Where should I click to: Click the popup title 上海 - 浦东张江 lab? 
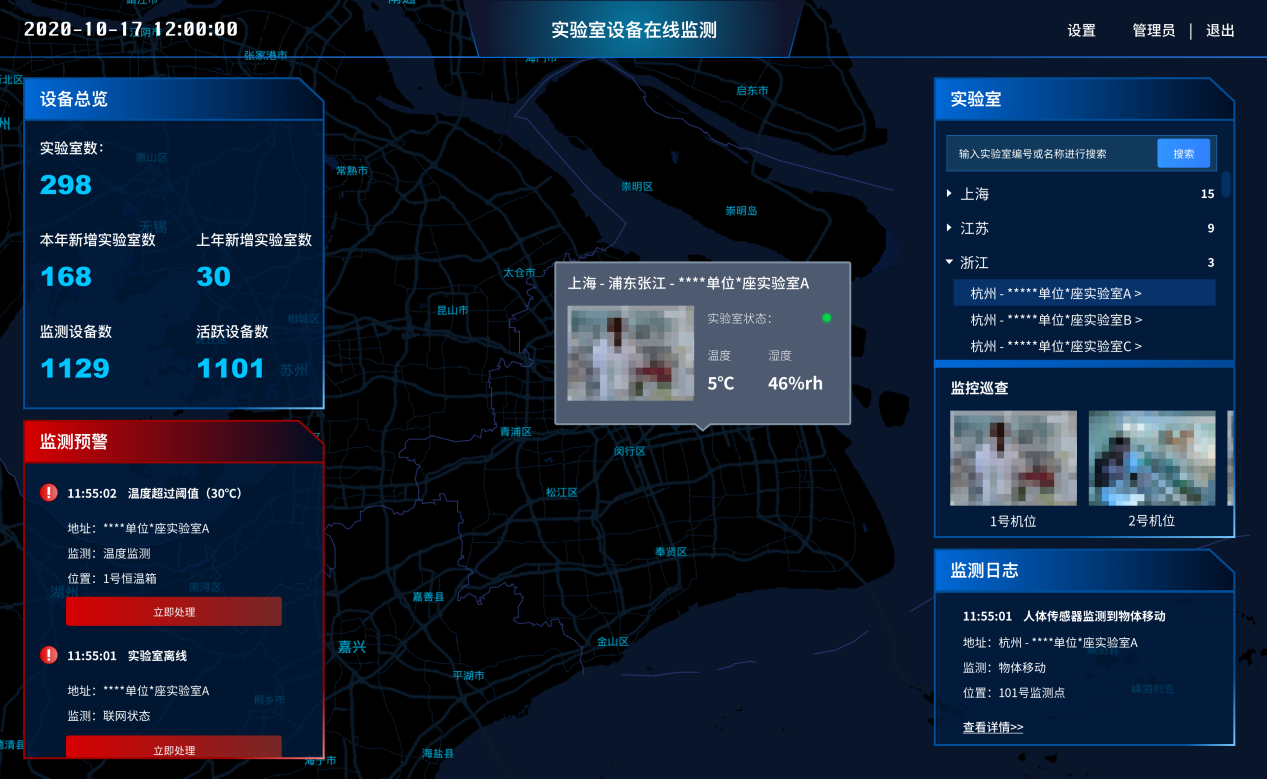[688, 283]
